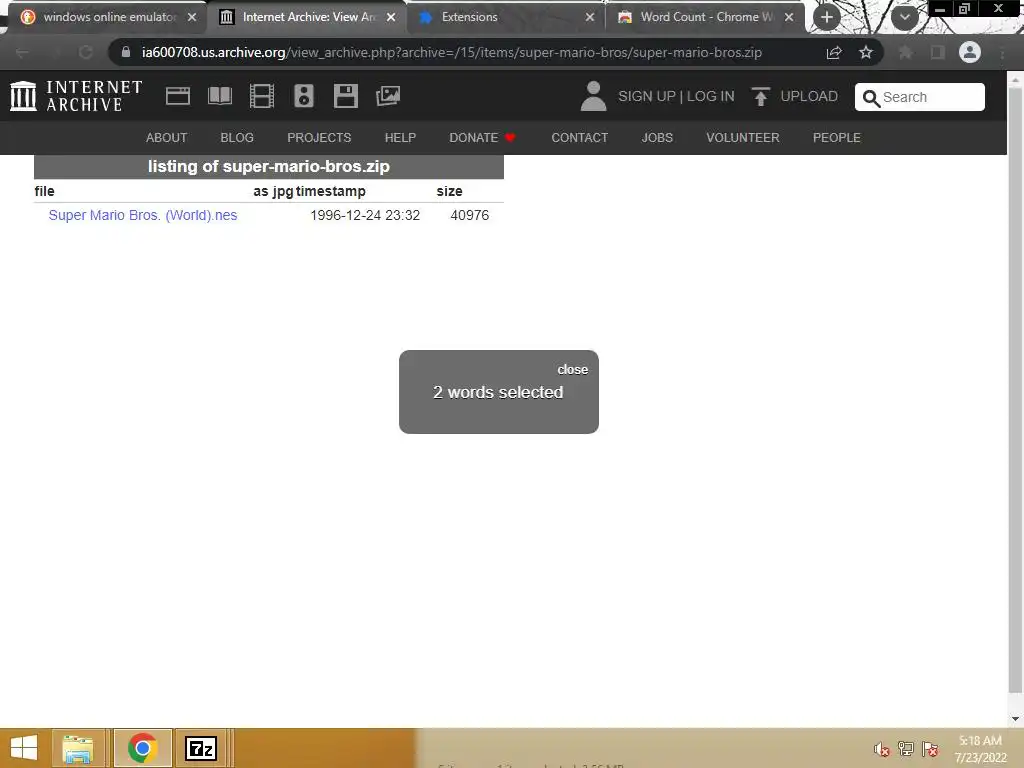1024x768 pixels.
Task: Click the listing of super-mario-bros.zip heading
Action: (x=268, y=167)
